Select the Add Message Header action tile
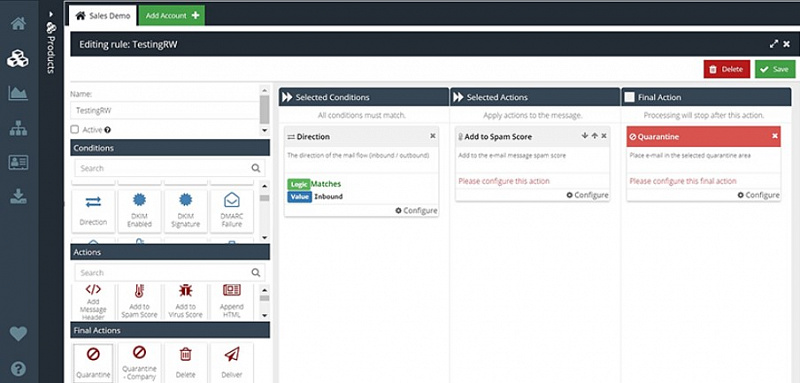Image resolution: width=800 pixels, height=383 pixels. [93, 301]
